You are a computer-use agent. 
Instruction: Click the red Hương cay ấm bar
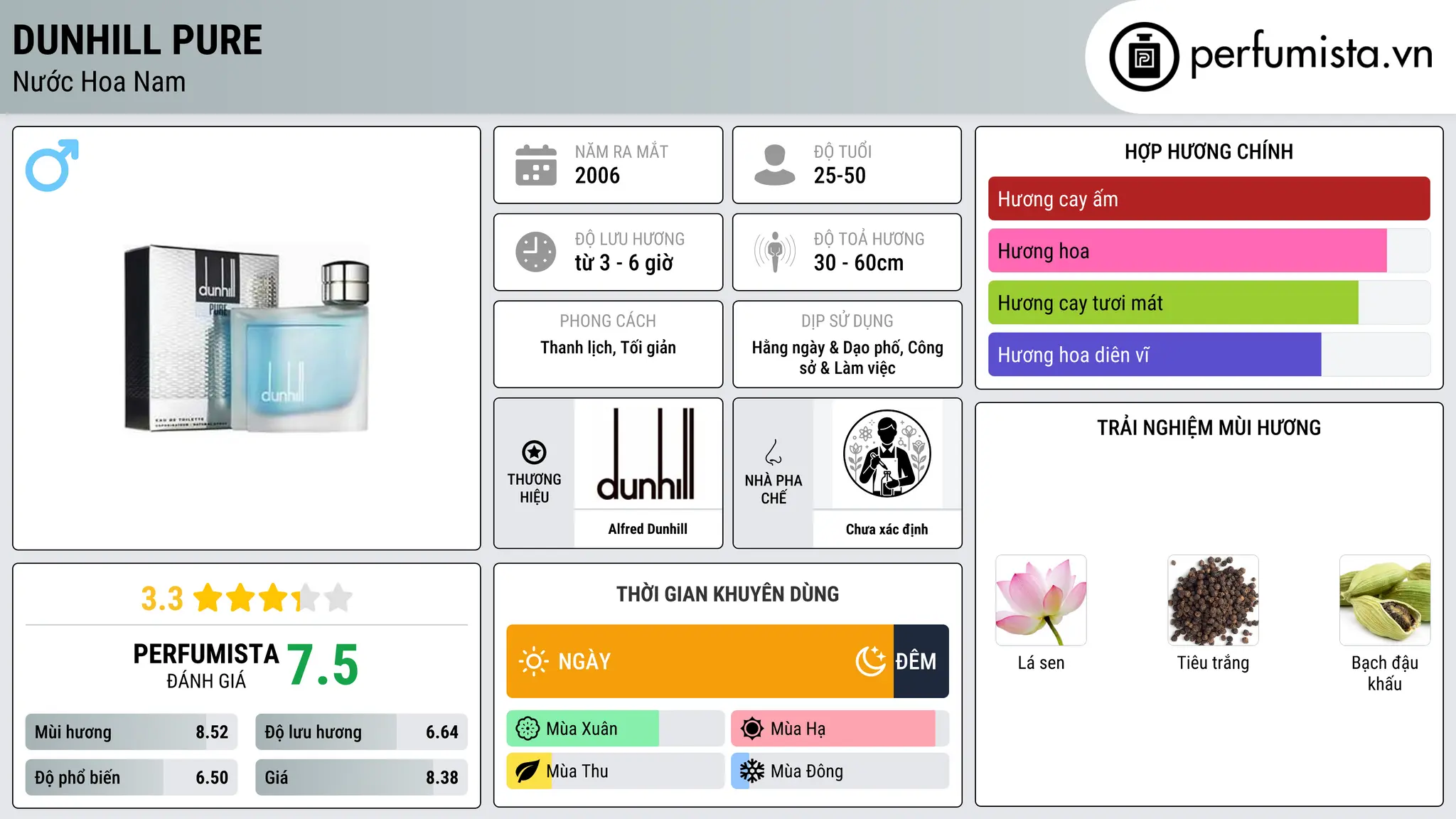pyautogui.click(x=1209, y=199)
